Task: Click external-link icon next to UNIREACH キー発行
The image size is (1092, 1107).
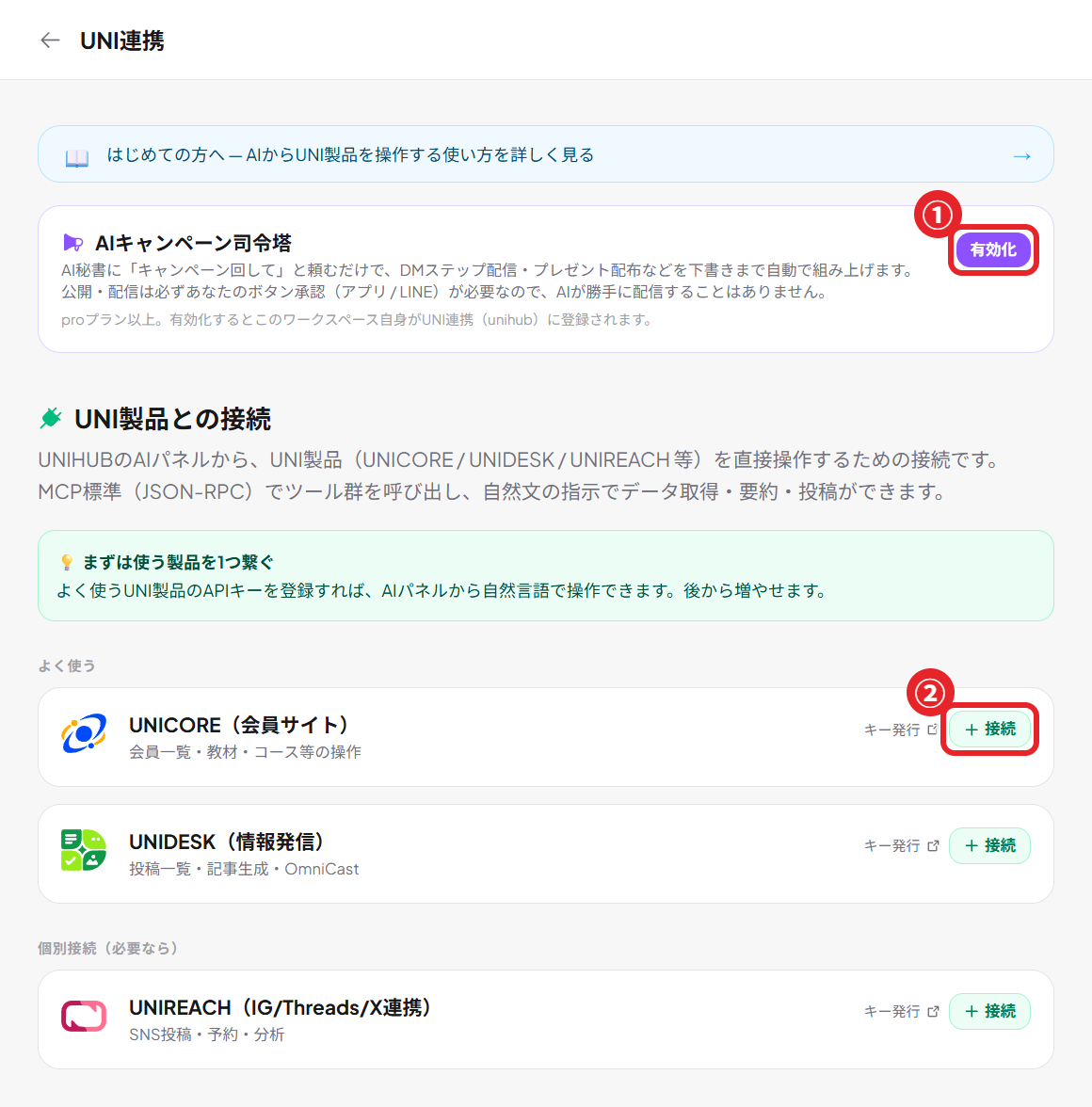Action: point(933,1012)
